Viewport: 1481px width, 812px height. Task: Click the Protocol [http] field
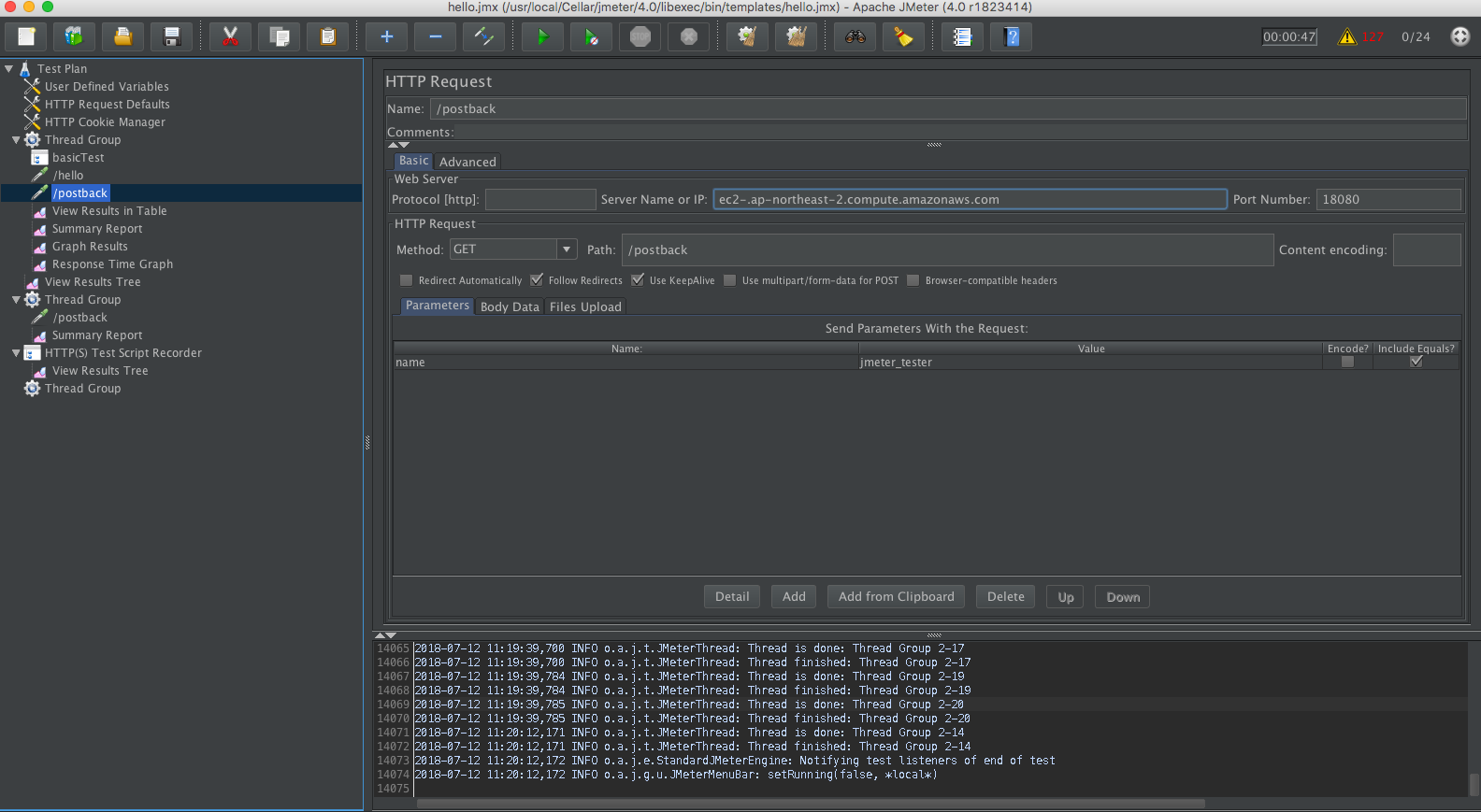(539, 199)
